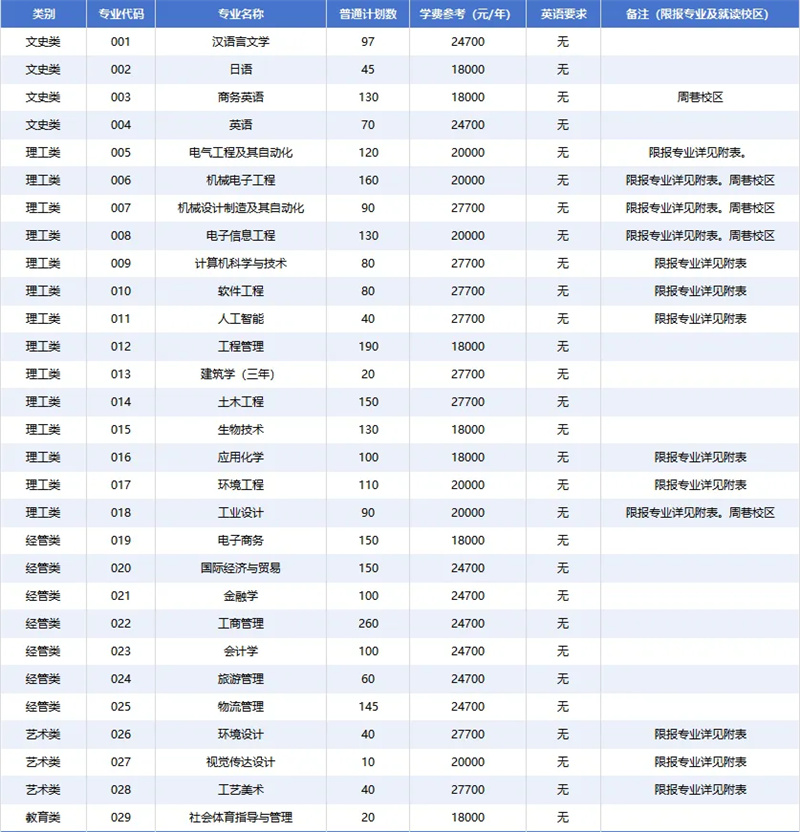Click the 类别 column header
800x832 pixels.
tap(43, 14)
